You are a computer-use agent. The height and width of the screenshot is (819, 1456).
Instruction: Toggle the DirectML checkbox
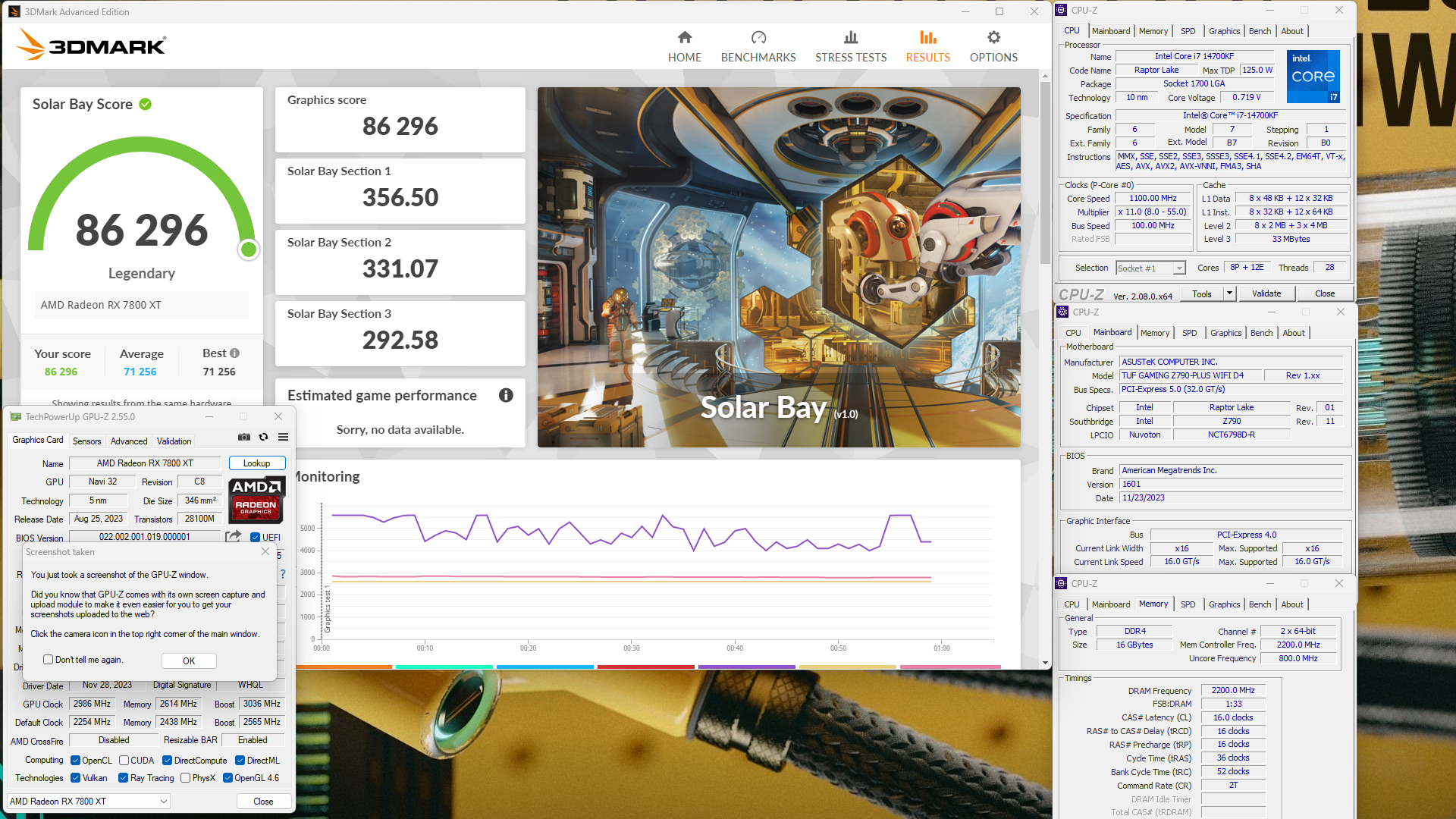click(x=240, y=760)
